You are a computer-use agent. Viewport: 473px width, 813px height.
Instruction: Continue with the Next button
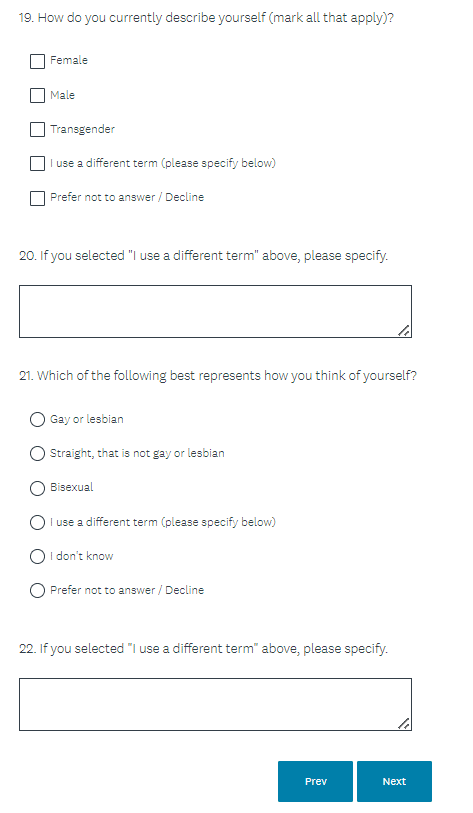[394, 781]
